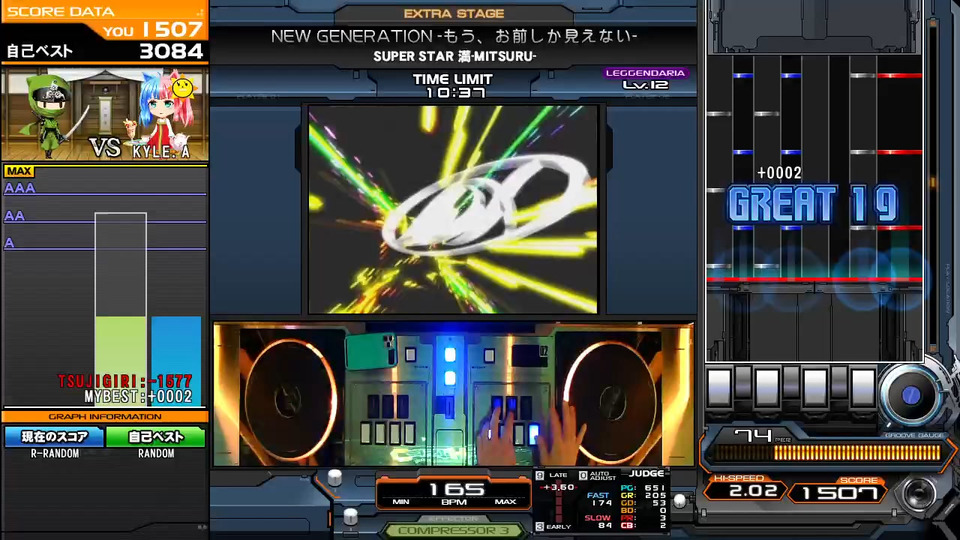This screenshot has width=960, height=540.
Task: Click the EXTRA STAGE header label
Action: 454,13
